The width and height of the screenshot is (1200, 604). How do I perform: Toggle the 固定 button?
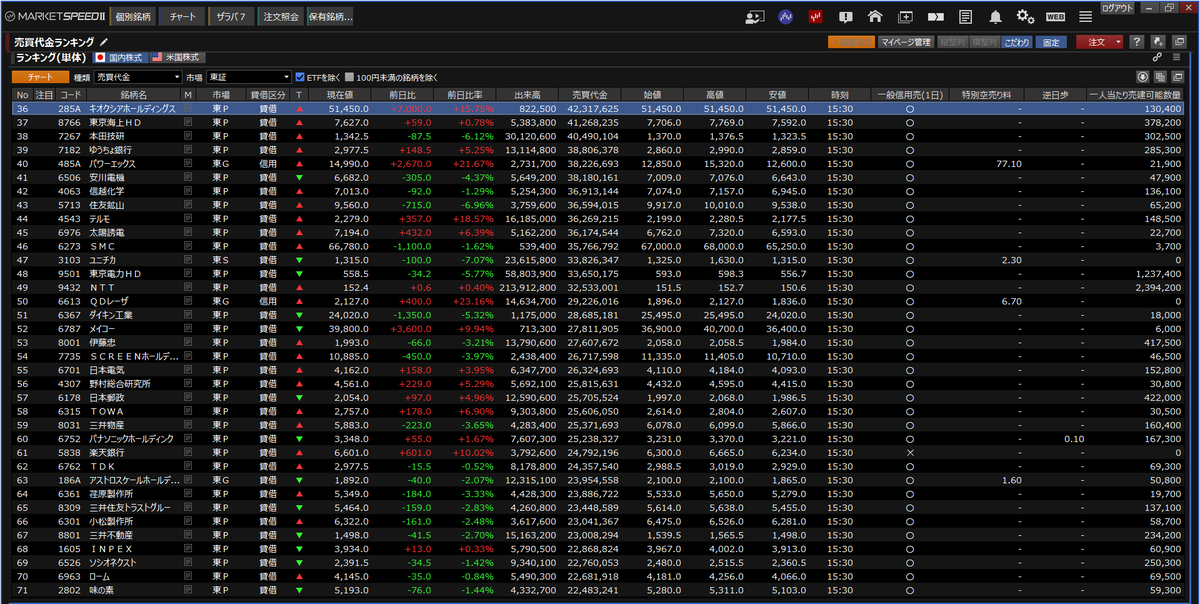point(1050,42)
